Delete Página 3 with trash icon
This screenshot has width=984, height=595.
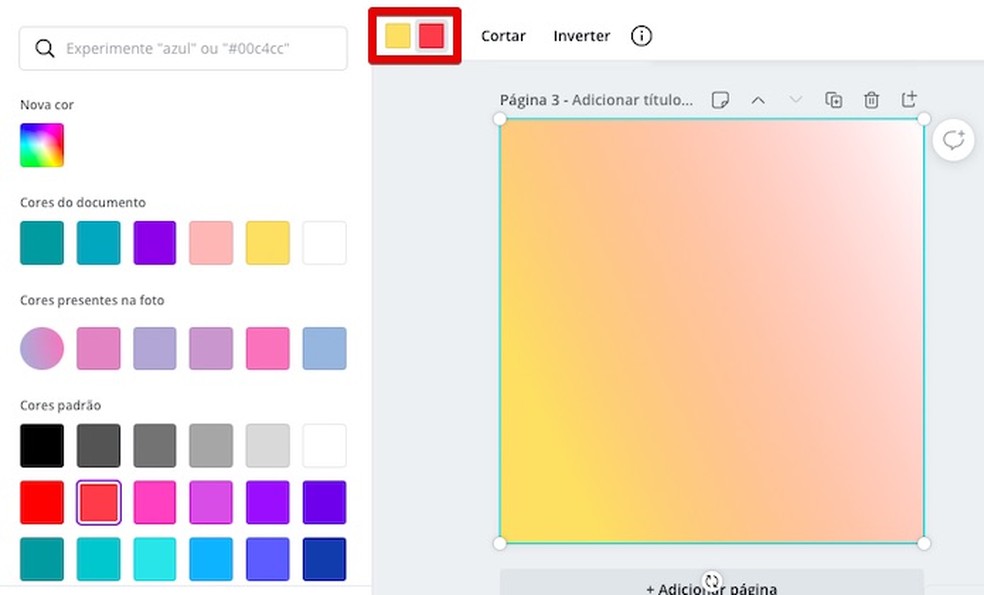871,100
